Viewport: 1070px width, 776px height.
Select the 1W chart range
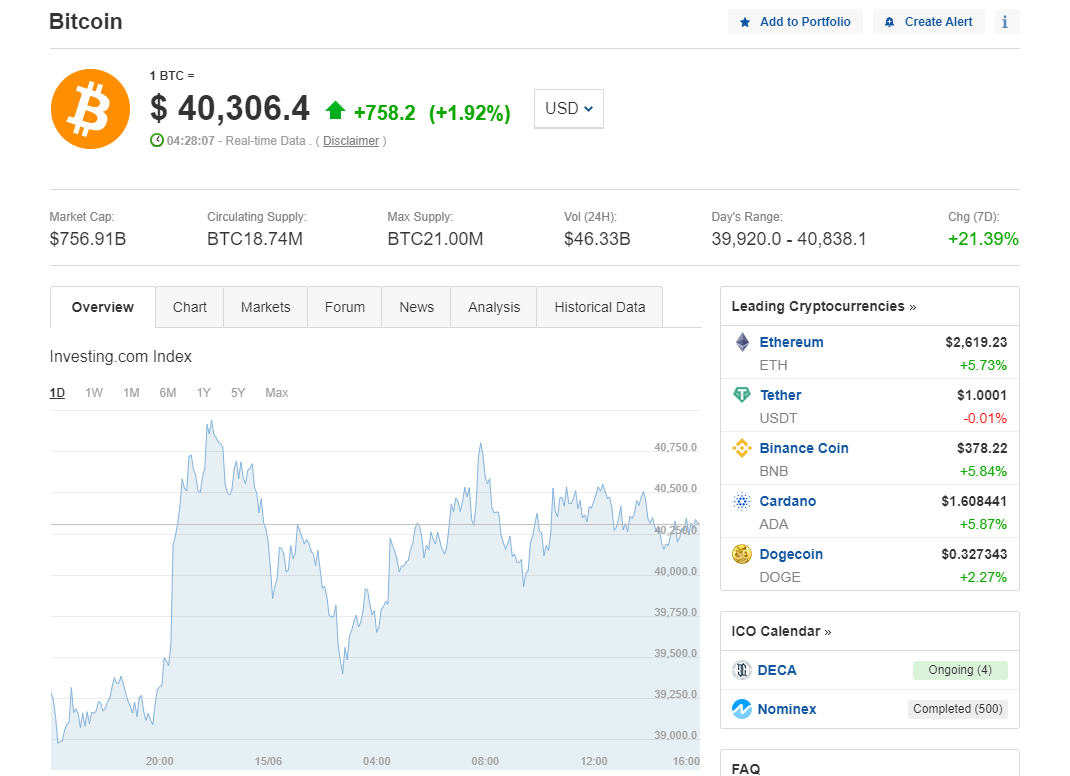pos(94,392)
